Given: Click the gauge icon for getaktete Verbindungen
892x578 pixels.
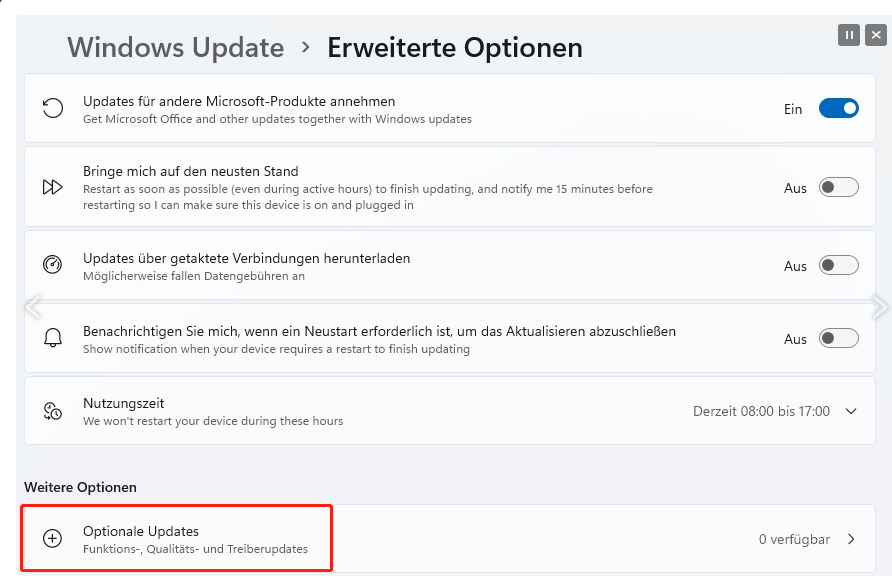Looking at the screenshot, I should pyautogui.click(x=53, y=265).
